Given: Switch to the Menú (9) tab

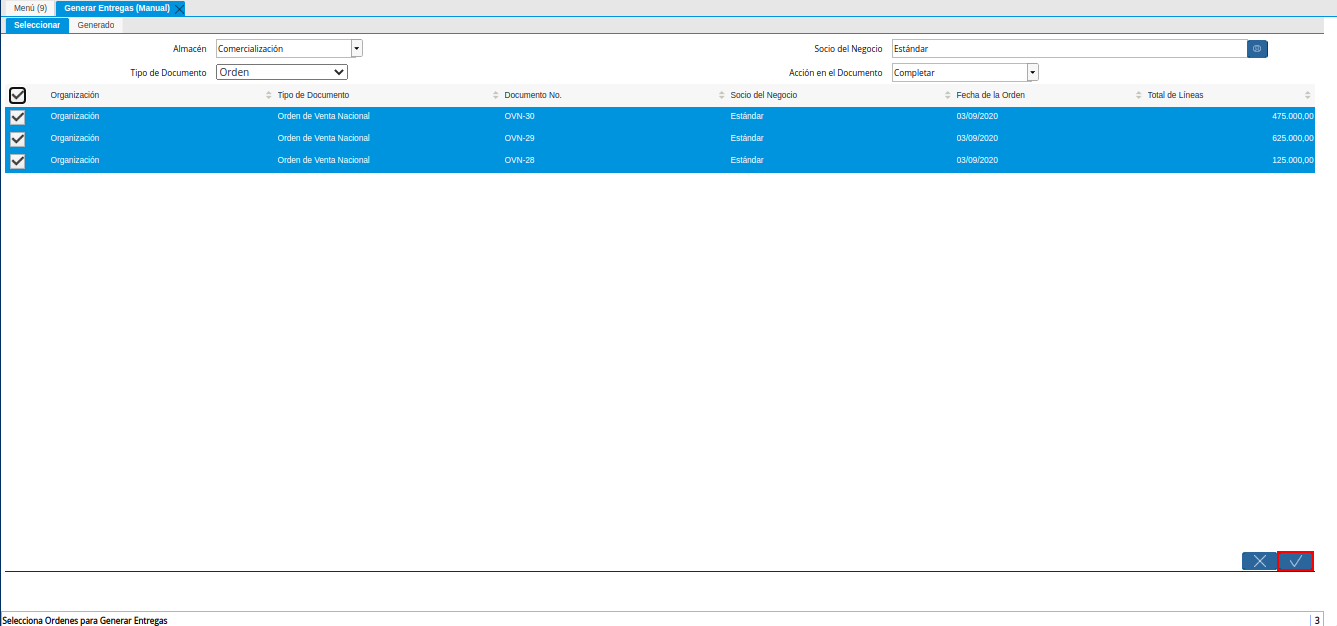Looking at the screenshot, I should (x=30, y=8).
